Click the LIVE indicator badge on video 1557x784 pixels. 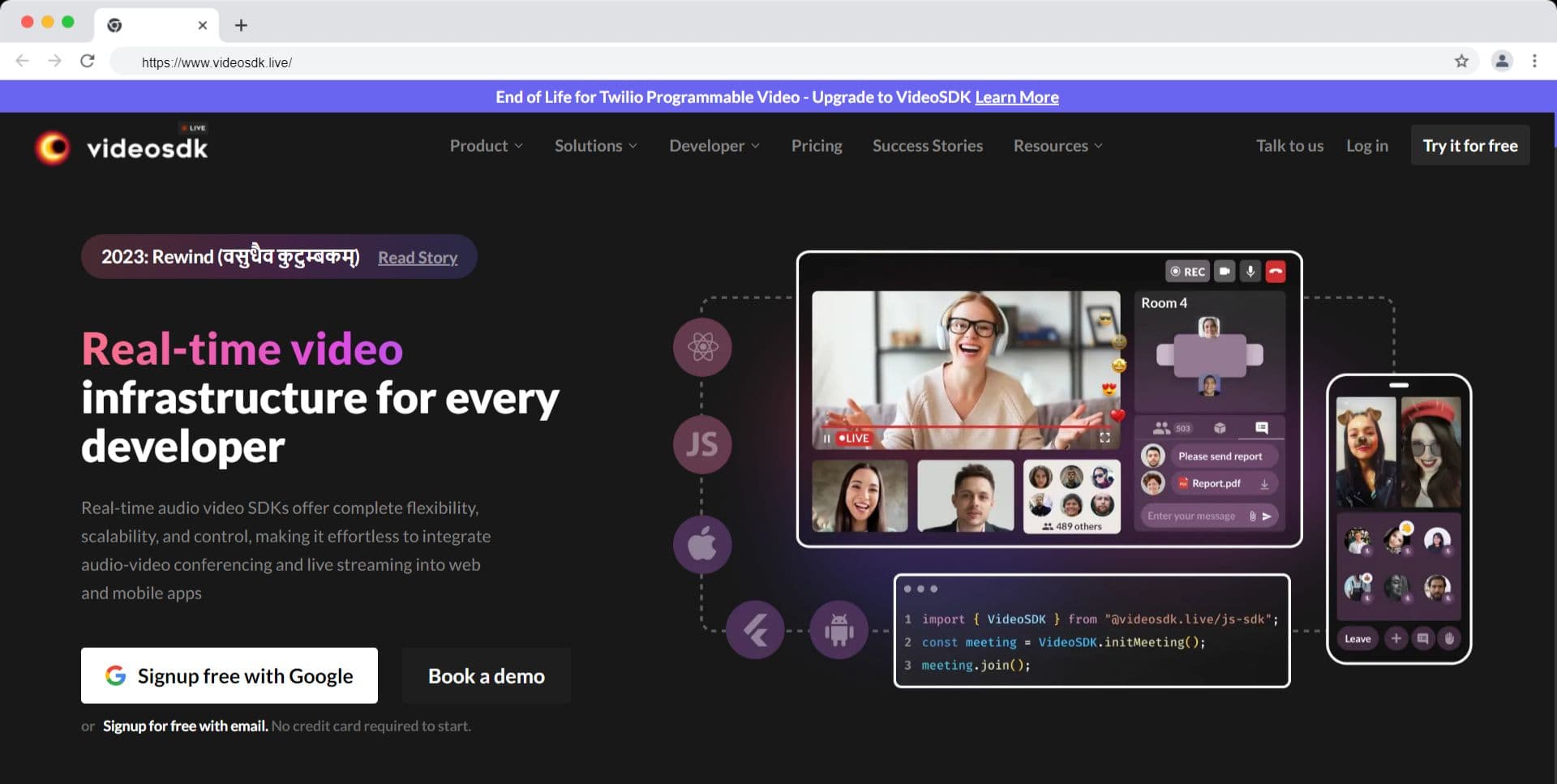click(854, 439)
